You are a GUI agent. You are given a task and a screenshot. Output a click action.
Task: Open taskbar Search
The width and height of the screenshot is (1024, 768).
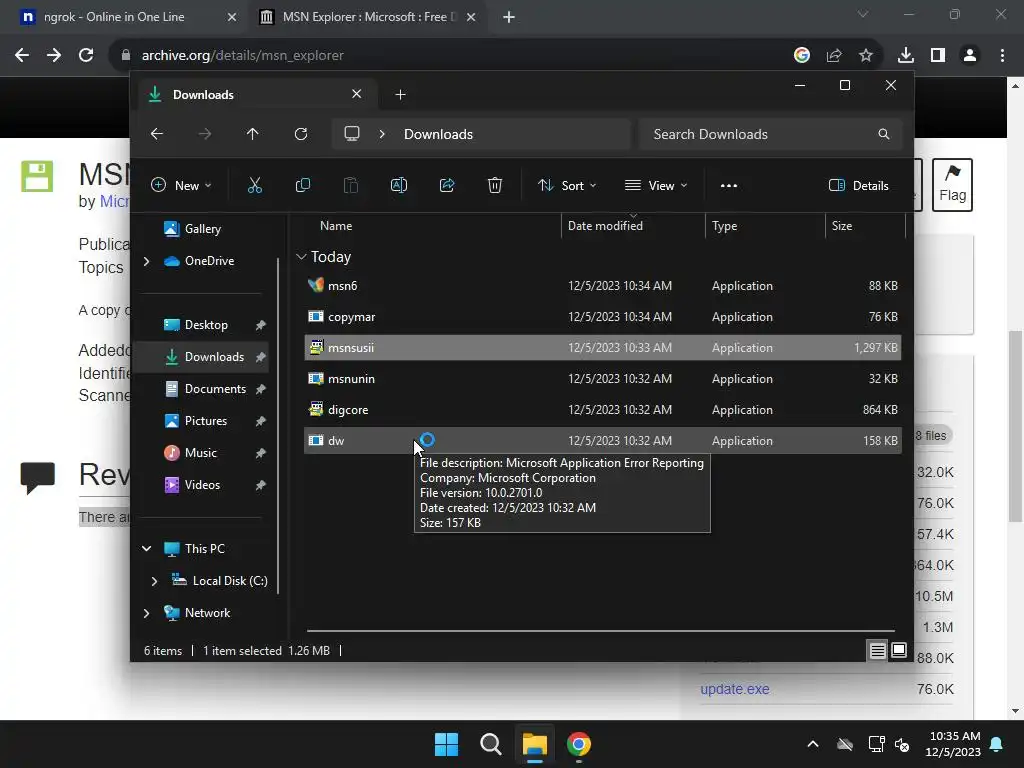490,744
